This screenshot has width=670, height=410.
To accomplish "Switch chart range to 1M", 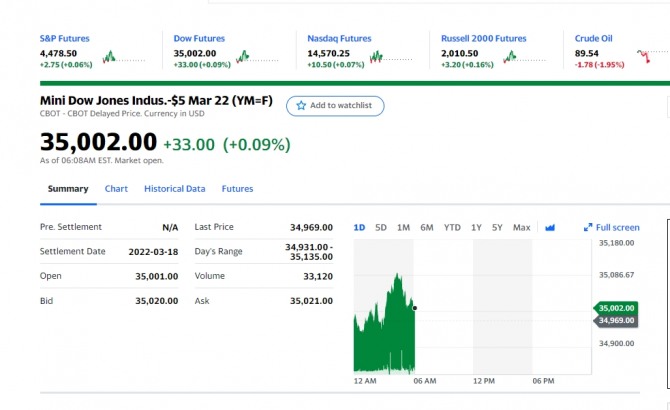I will click(x=403, y=228).
